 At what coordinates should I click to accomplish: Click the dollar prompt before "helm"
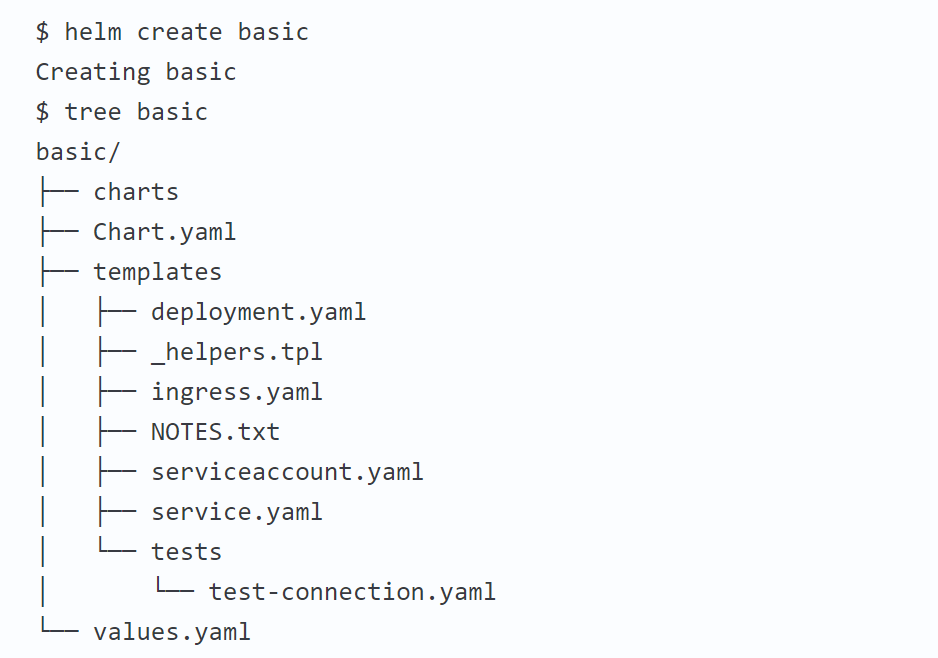point(42,32)
